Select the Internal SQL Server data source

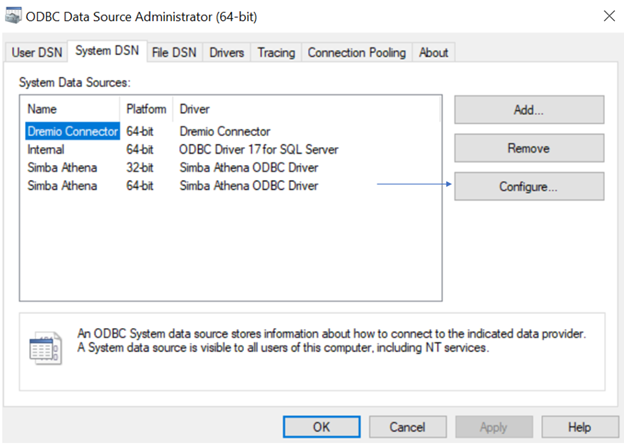tap(48, 149)
